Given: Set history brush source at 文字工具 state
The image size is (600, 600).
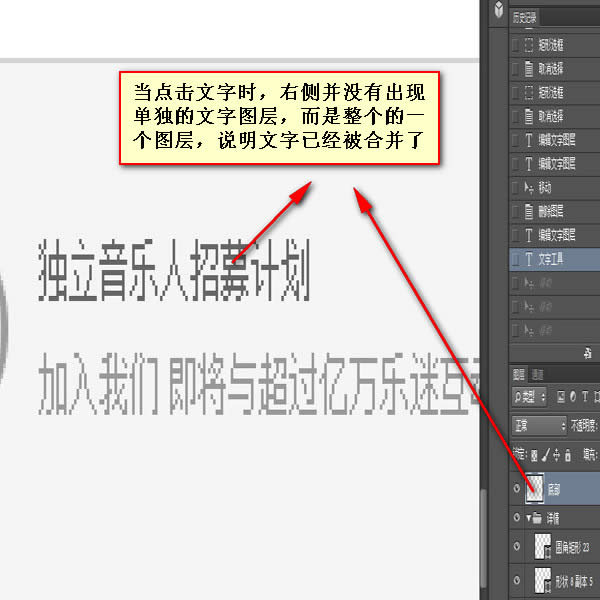Looking at the screenshot, I should [x=515, y=259].
